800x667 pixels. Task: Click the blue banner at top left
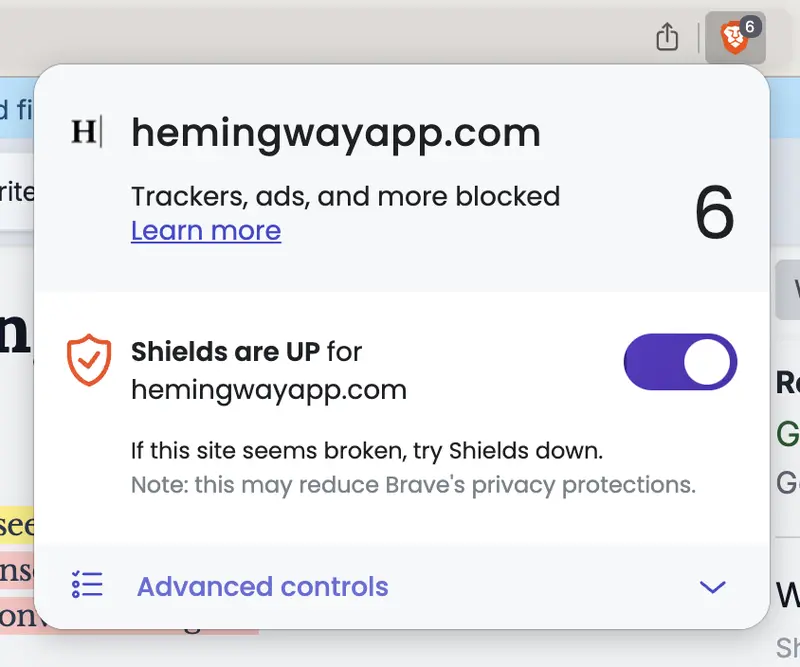point(15,107)
